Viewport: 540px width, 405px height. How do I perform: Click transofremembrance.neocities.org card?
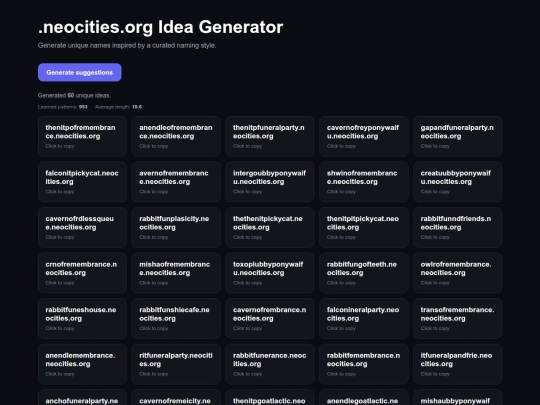(x=457, y=318)
